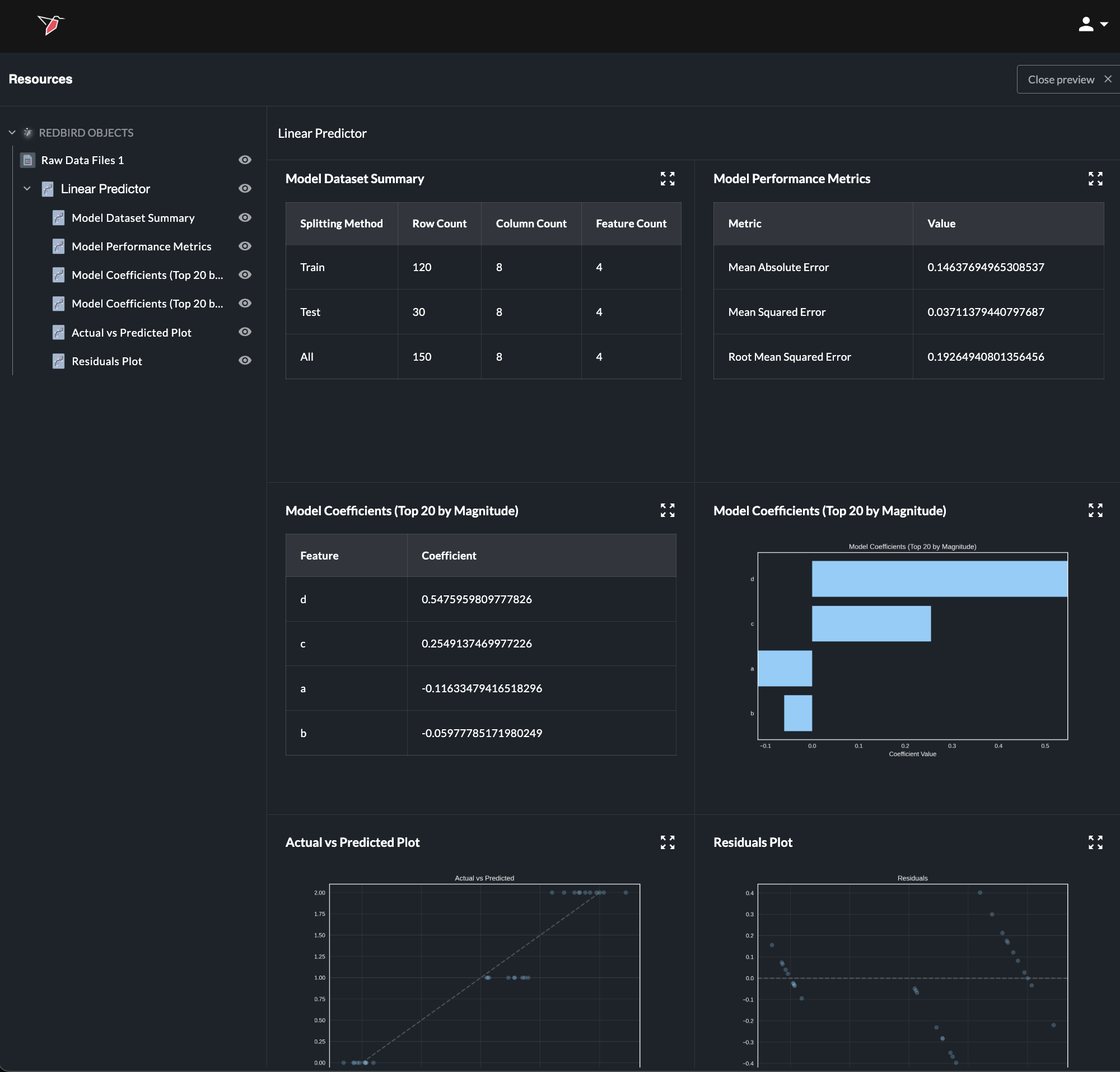Image resolution: width=1120 pixels, height=1072 pixels.
Task: Expand the coefficients bar chart to fullscreen
Action: pyautogui.click(x=1095, y=510)
